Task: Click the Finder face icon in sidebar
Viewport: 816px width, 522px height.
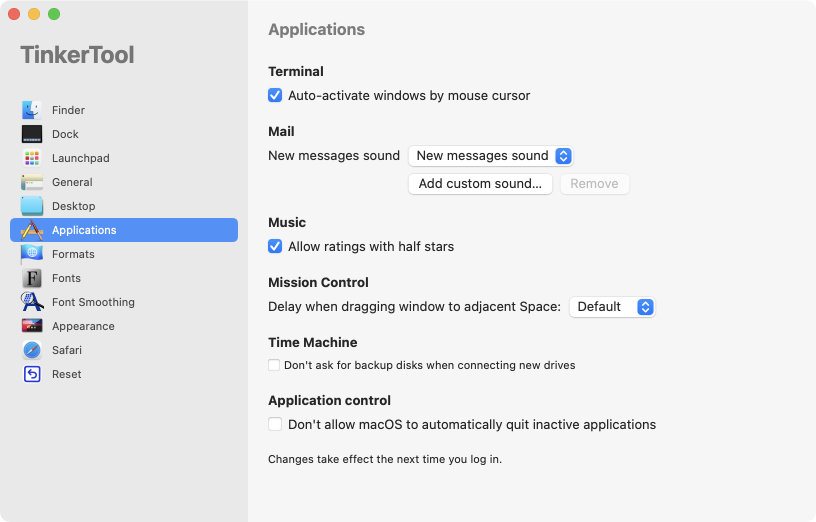Action: click(32, 110)
